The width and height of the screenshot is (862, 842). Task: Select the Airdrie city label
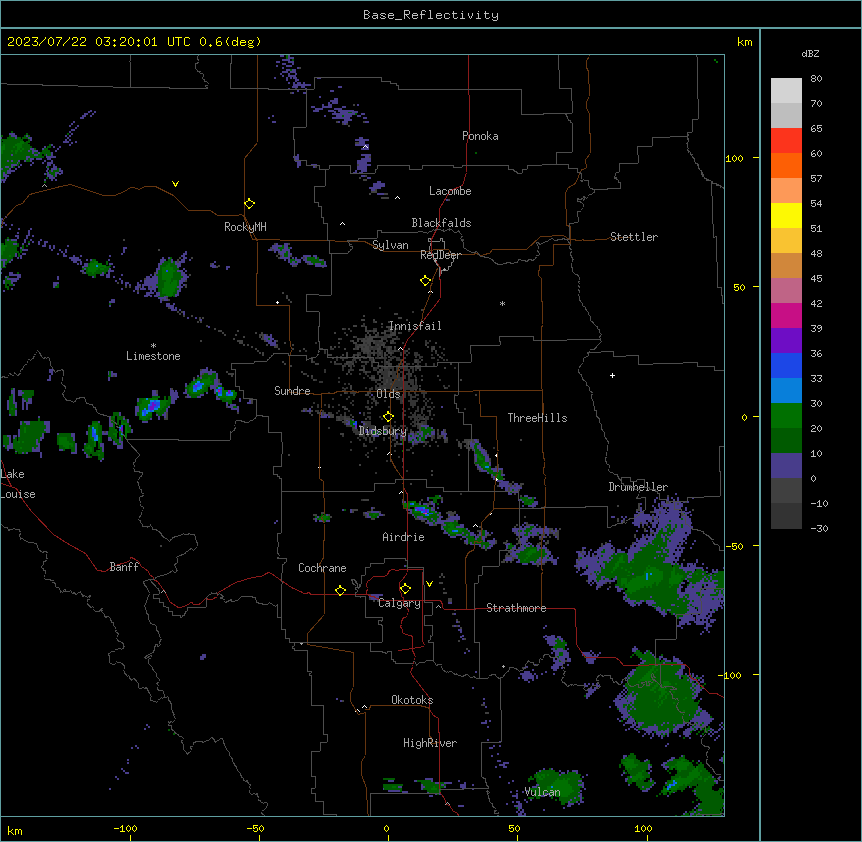point(404,537)
